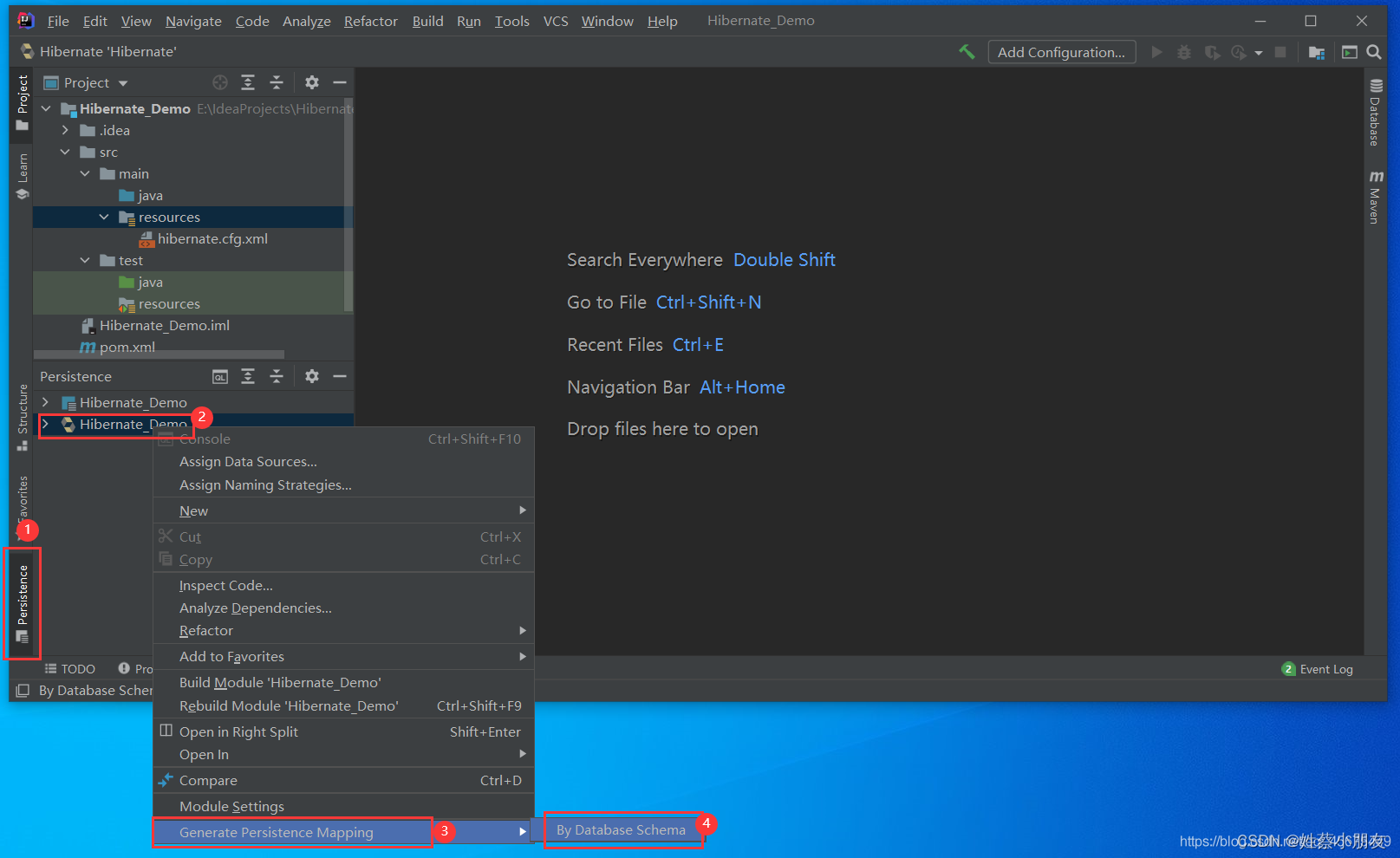Toggle the Project tool window tab
This screenshot has height=858, width=1400.
23,102
